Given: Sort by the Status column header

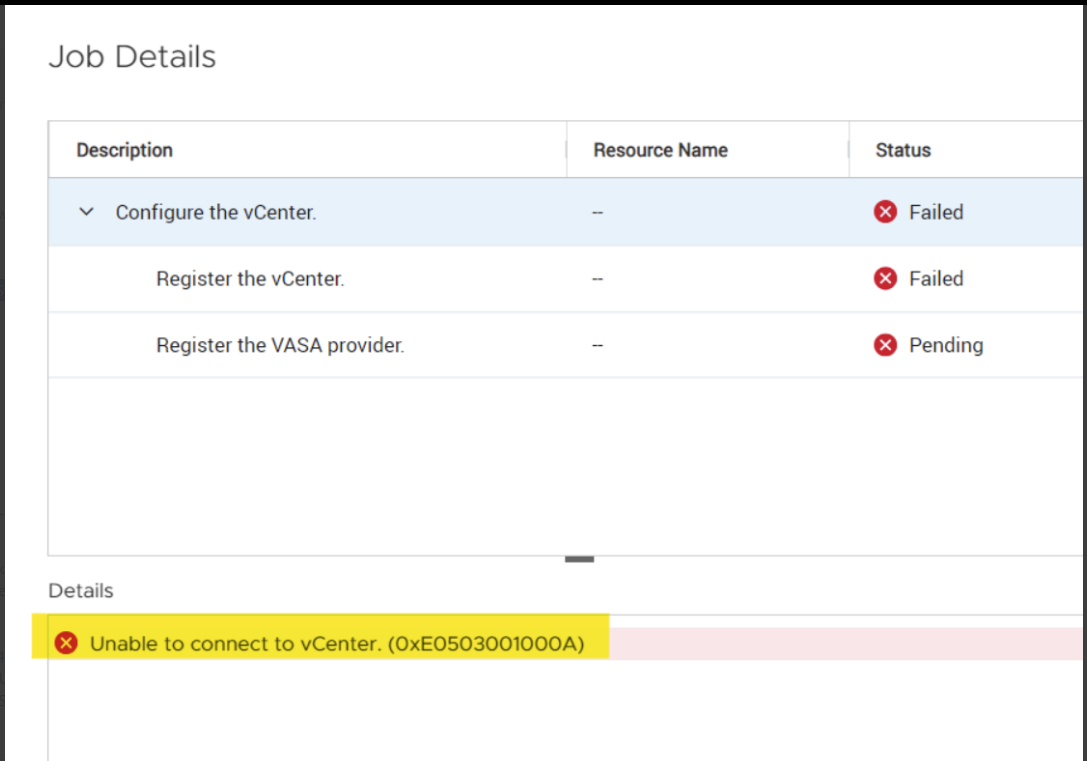Looking at the screenshot, I should coord(903,150).
